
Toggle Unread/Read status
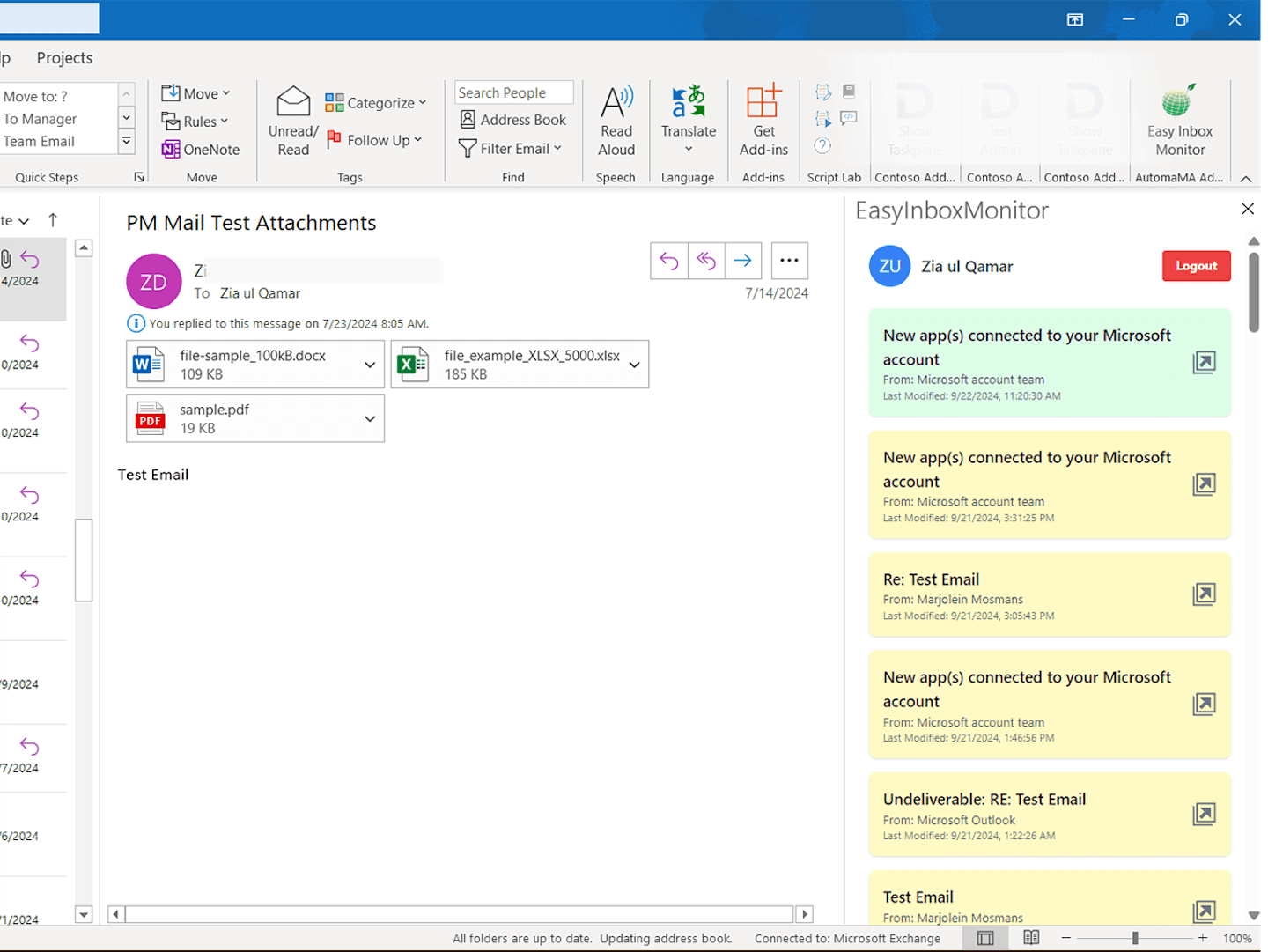point(293,122)
